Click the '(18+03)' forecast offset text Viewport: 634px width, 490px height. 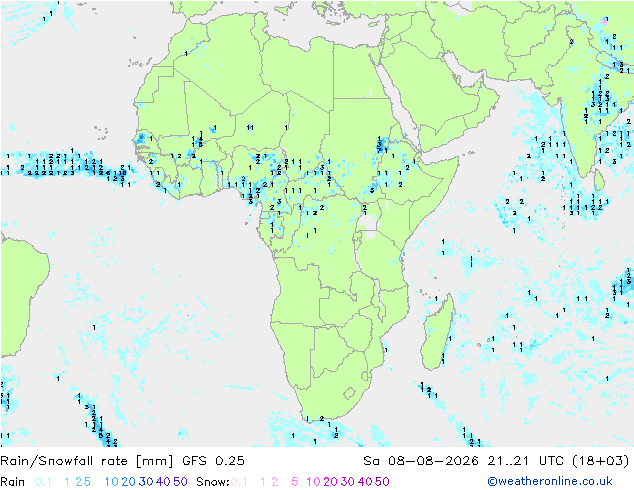click(600, 461)
